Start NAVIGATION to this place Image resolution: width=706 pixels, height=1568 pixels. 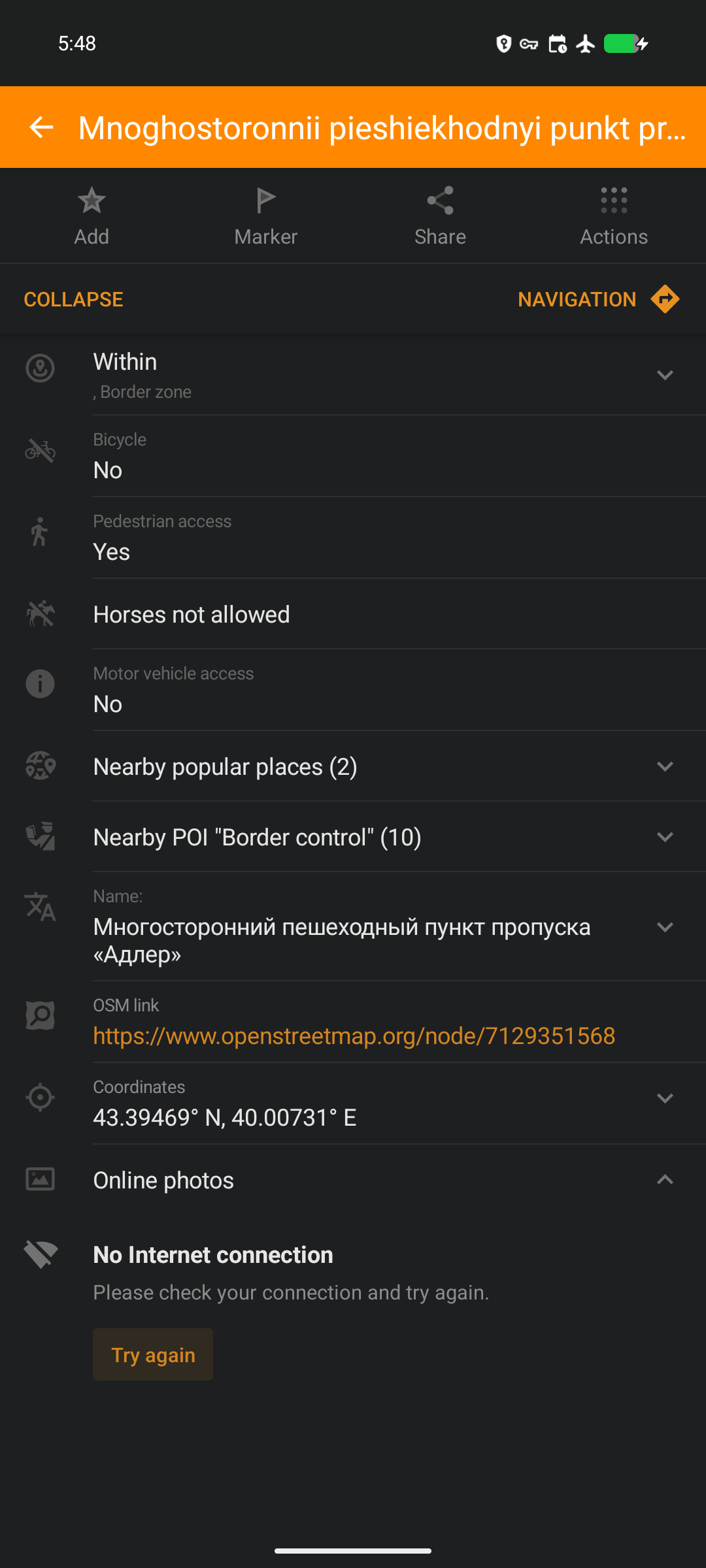coord(577,299)
